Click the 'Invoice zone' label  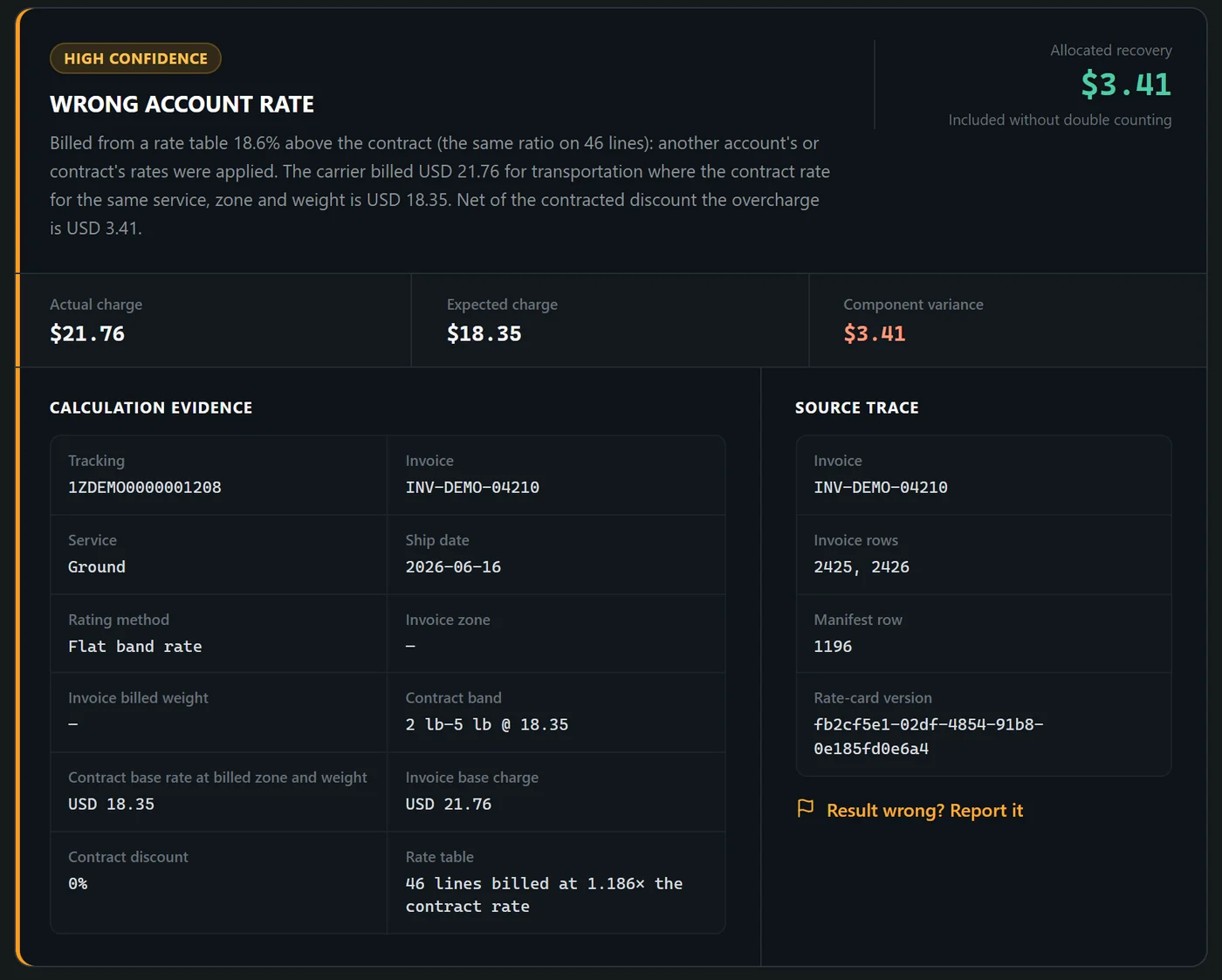pyautogui.click(x=448, y=620)
